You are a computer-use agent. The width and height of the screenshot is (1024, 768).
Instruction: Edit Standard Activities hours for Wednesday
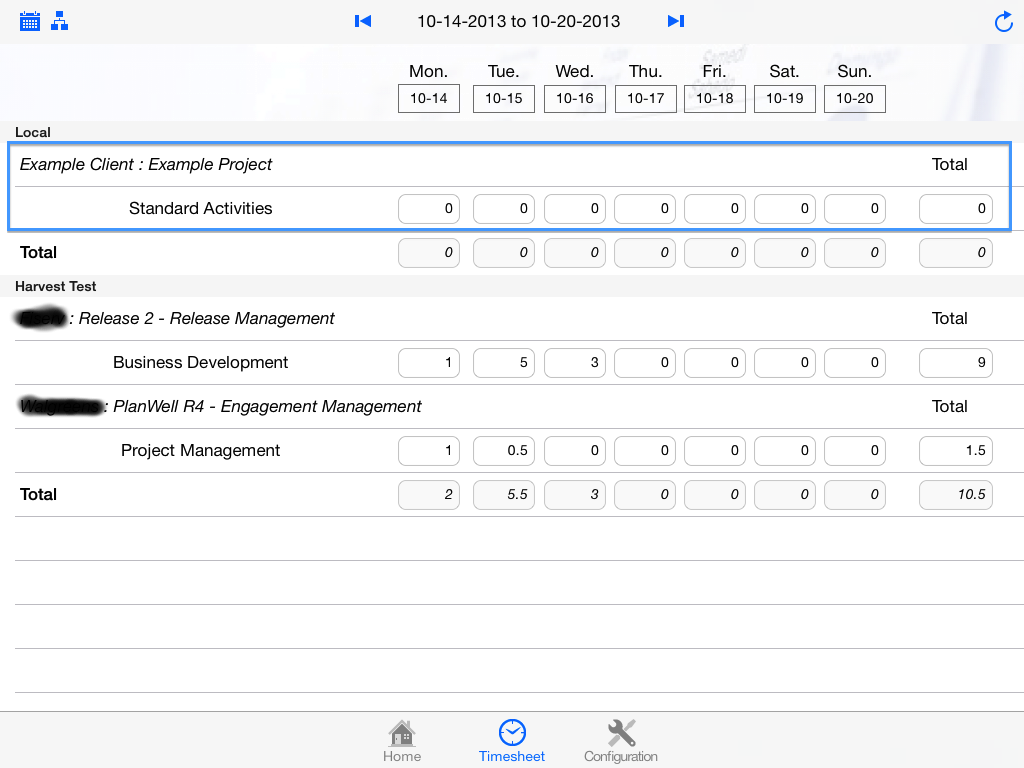click(575, 209)
